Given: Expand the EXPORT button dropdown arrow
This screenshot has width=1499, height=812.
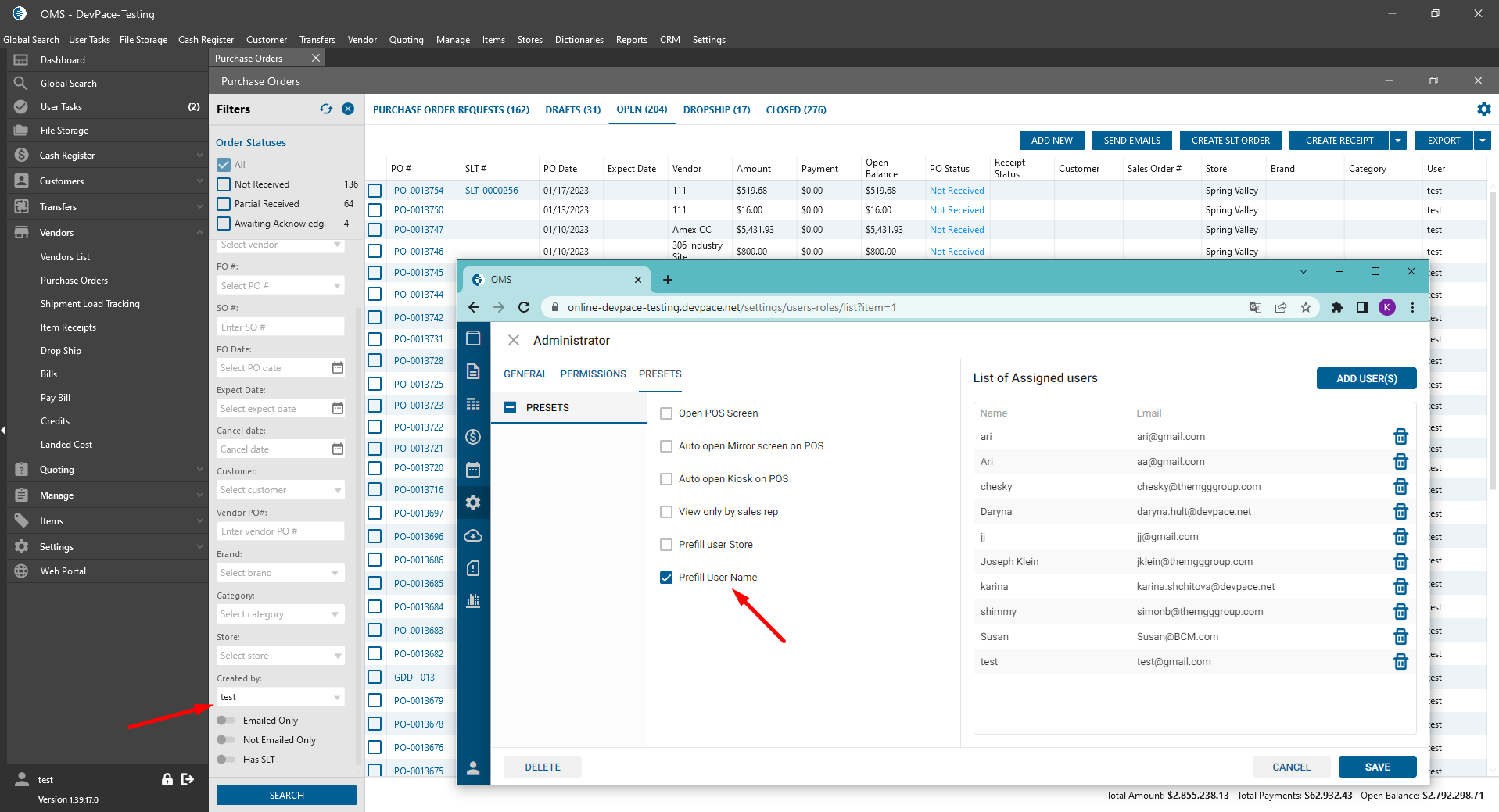Looking at the screenshot, I should click(1483, 141).
